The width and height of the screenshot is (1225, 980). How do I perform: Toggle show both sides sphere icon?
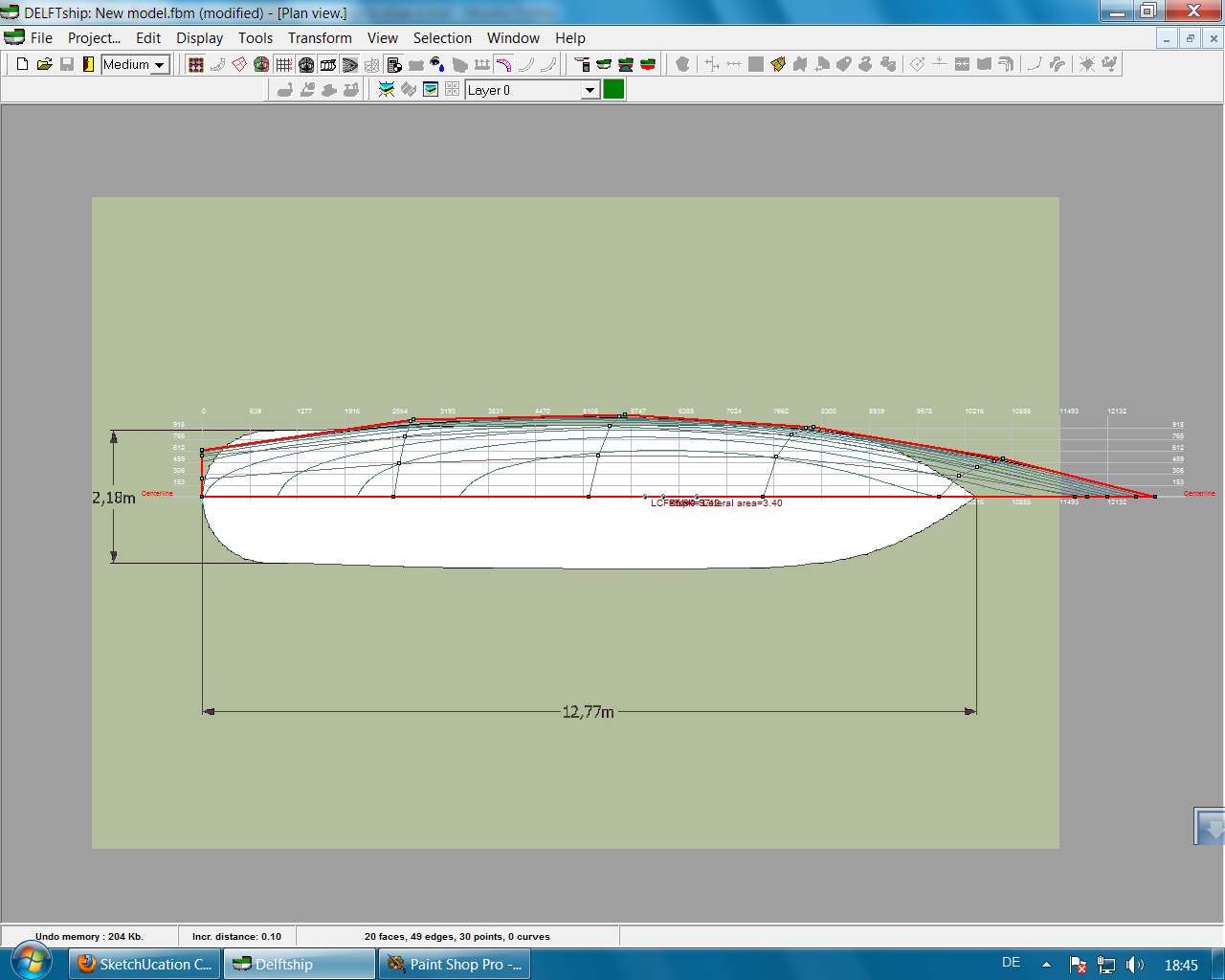261,64
